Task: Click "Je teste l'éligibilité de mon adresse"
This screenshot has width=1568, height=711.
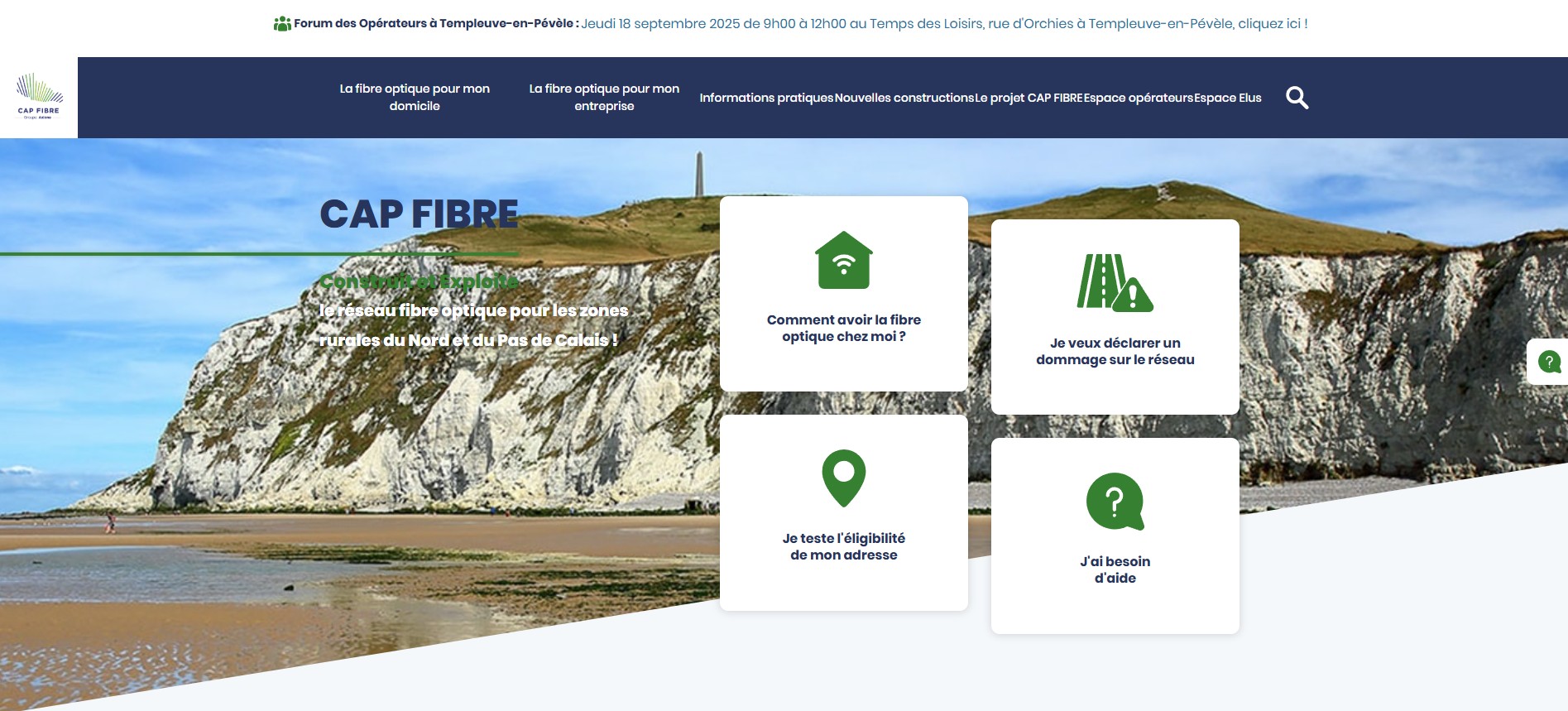Action: [x=843, y=546]
